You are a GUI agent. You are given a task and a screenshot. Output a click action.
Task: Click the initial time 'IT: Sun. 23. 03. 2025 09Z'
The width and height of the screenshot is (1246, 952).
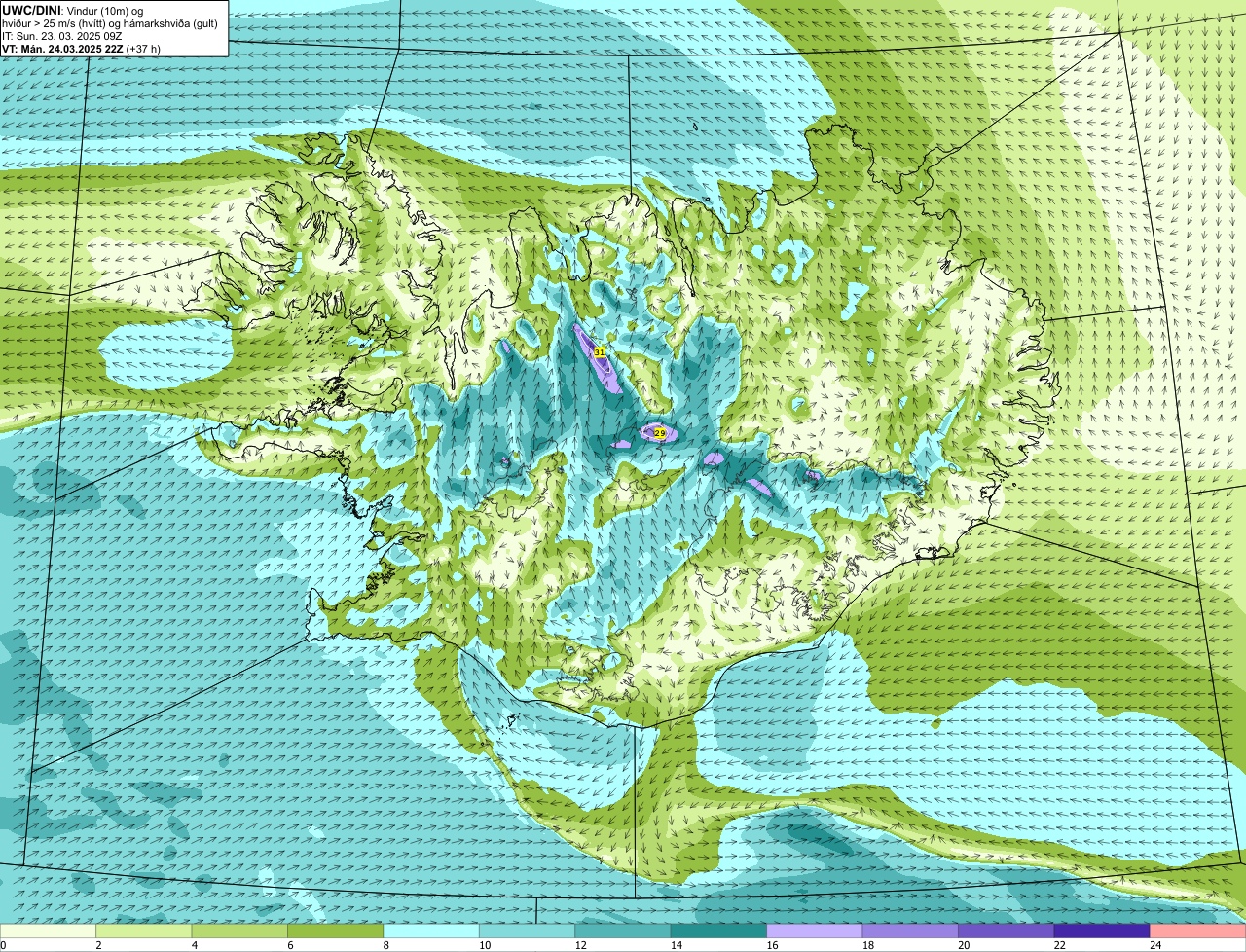tap(61, 35)
